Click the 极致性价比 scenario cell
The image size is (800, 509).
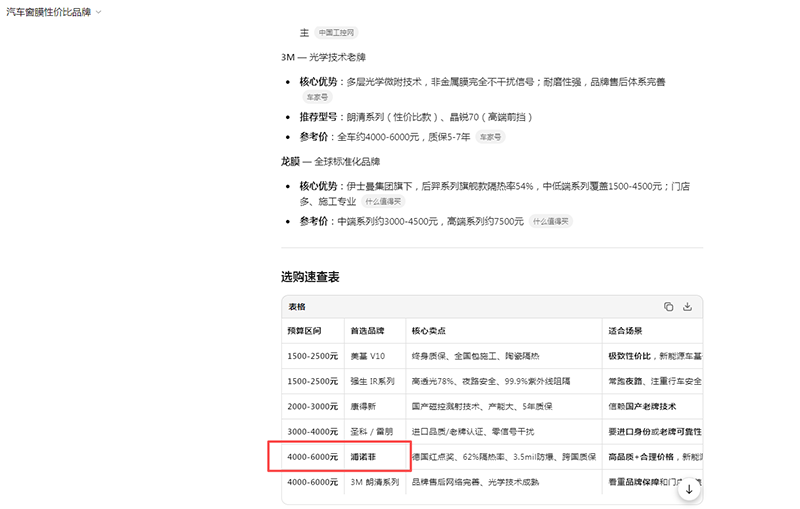point(653,356)
